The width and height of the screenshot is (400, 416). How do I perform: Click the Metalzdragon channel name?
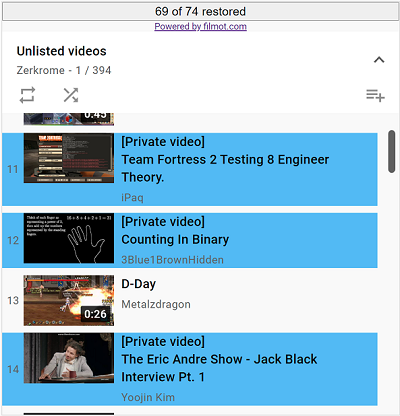tap(156, 304)
